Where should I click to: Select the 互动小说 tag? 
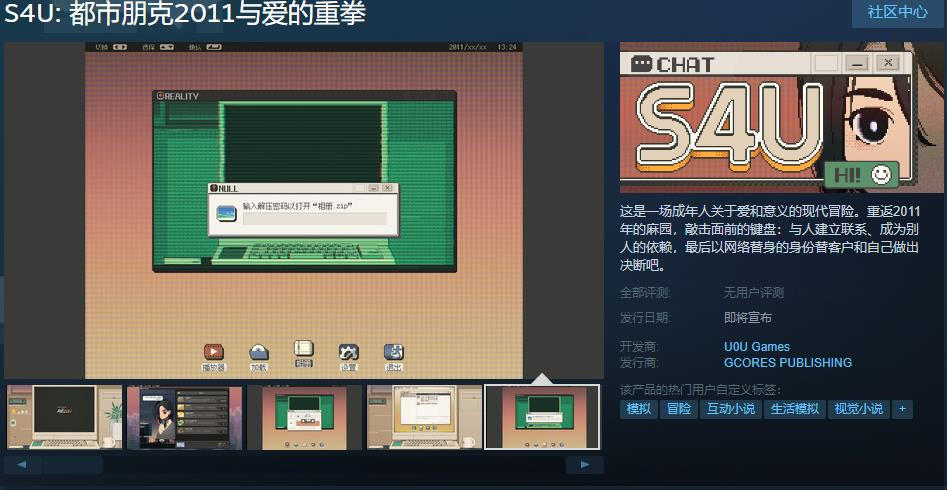click(731, 409)
